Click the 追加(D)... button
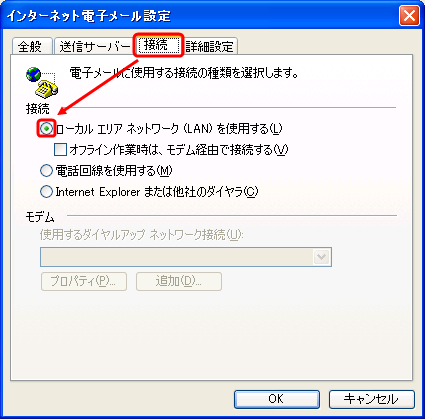 [179, 281]
